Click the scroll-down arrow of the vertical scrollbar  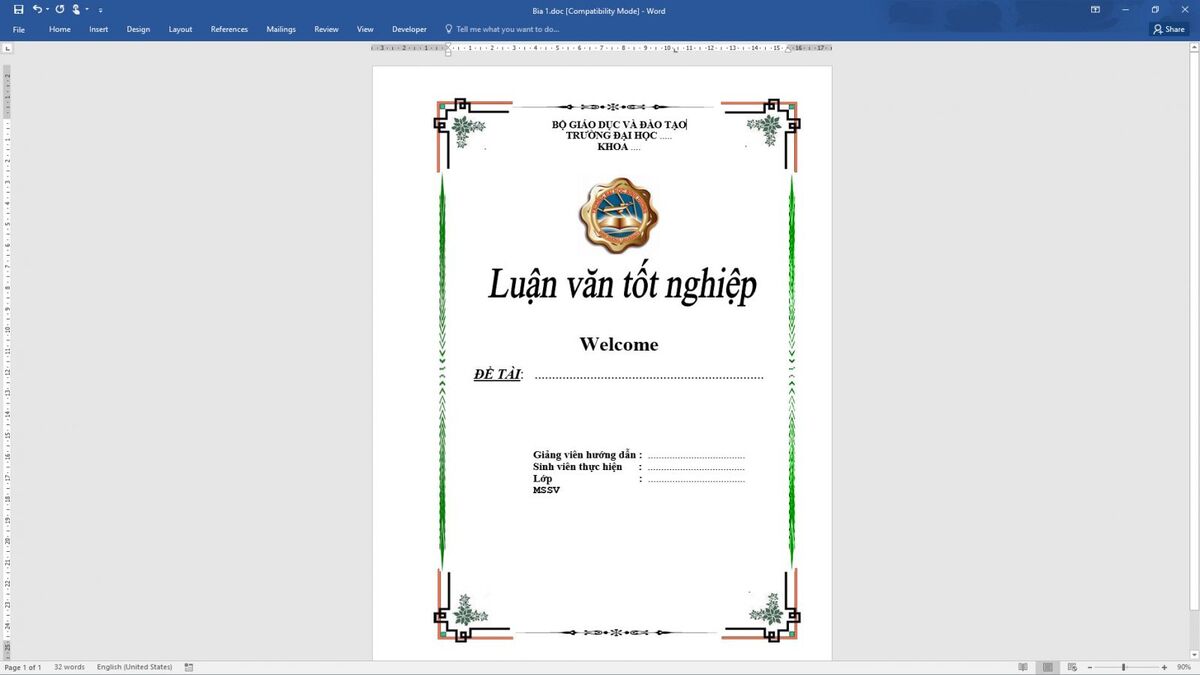click(1195, 655)
